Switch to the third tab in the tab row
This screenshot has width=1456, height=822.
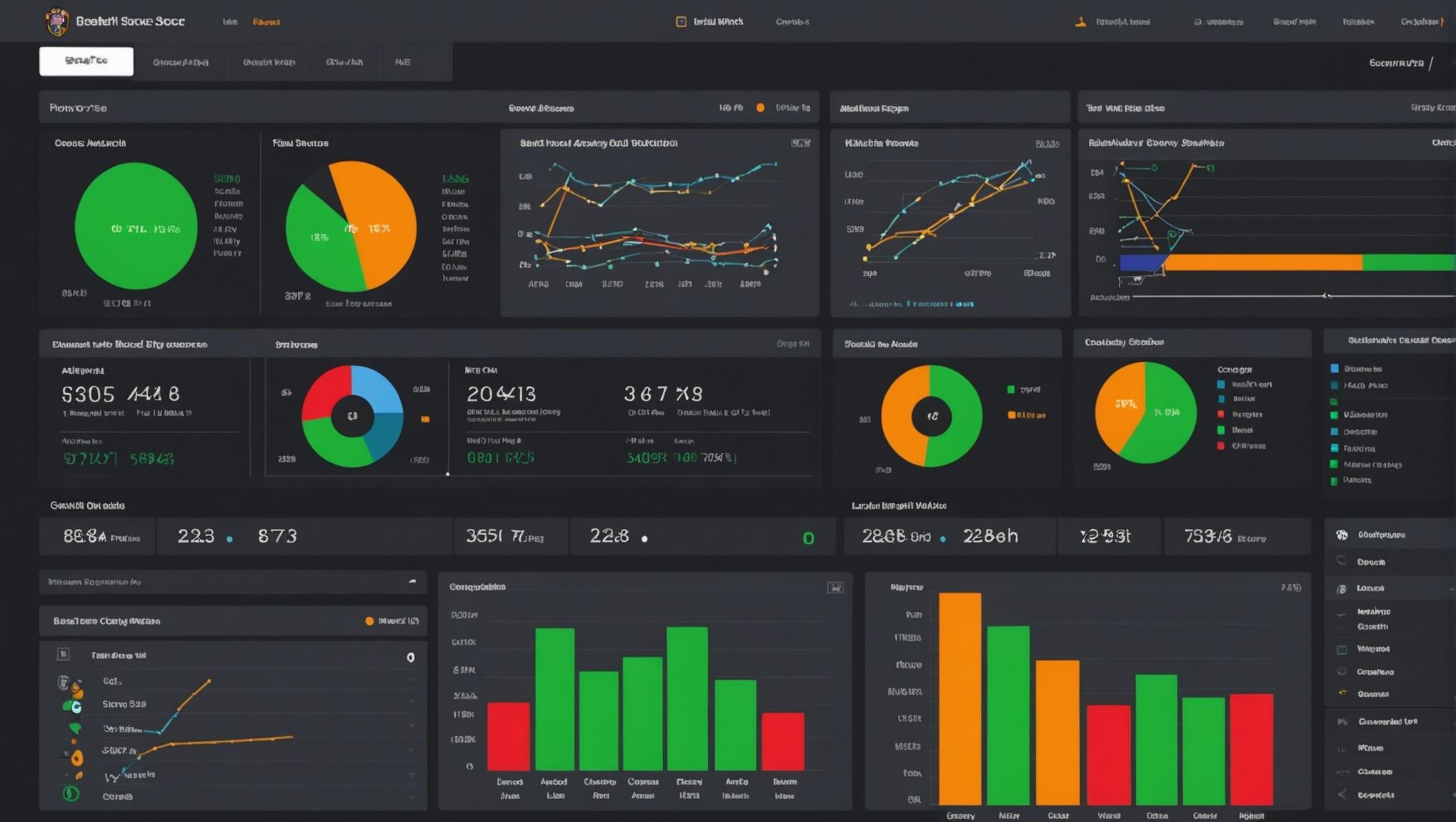pos(269,62)
